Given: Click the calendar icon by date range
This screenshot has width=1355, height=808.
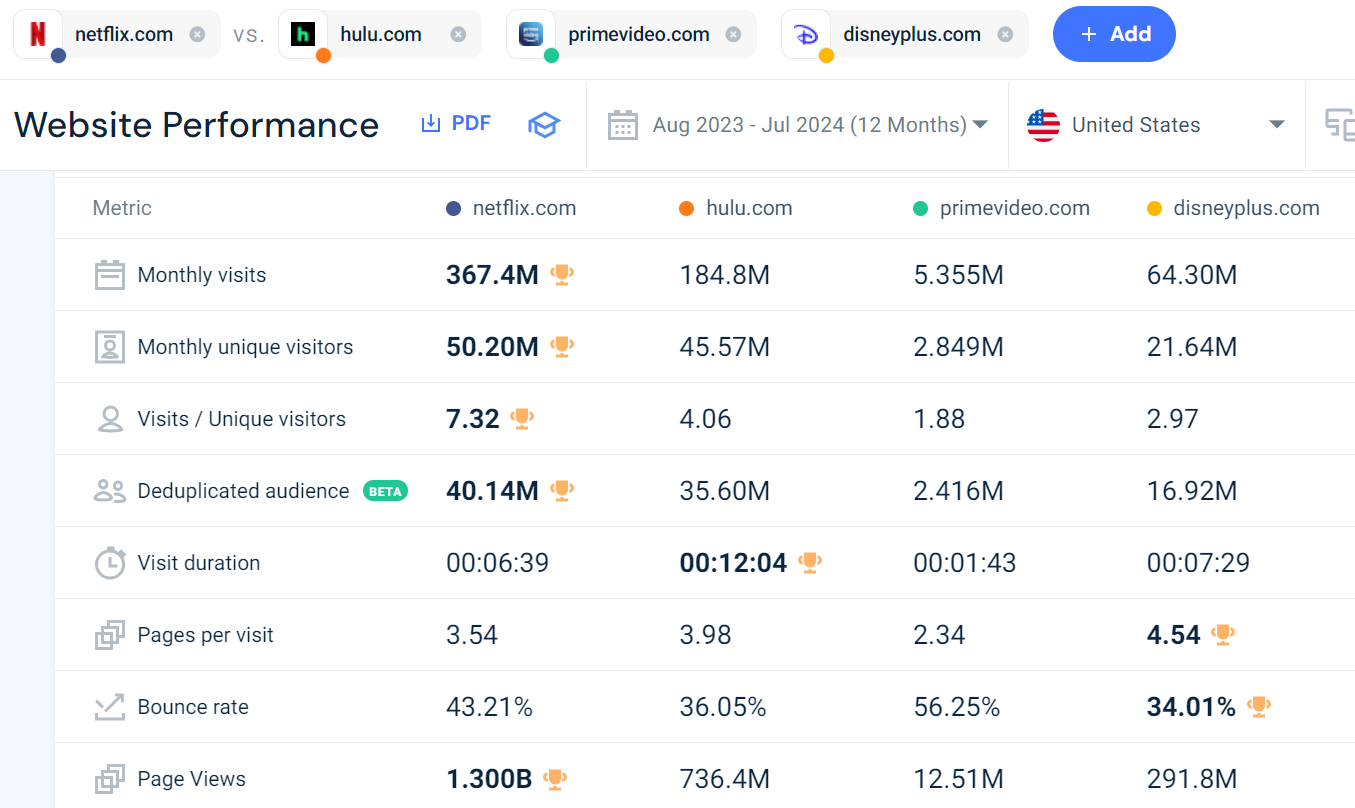Looking at the screenshot, I should [622, 125].
